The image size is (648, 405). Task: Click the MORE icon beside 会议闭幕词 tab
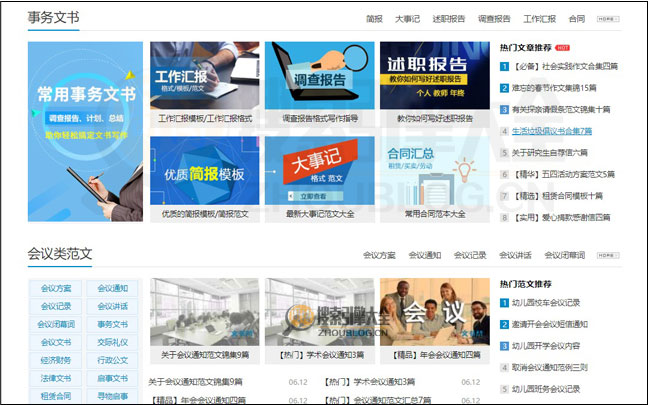pos(608,255)
